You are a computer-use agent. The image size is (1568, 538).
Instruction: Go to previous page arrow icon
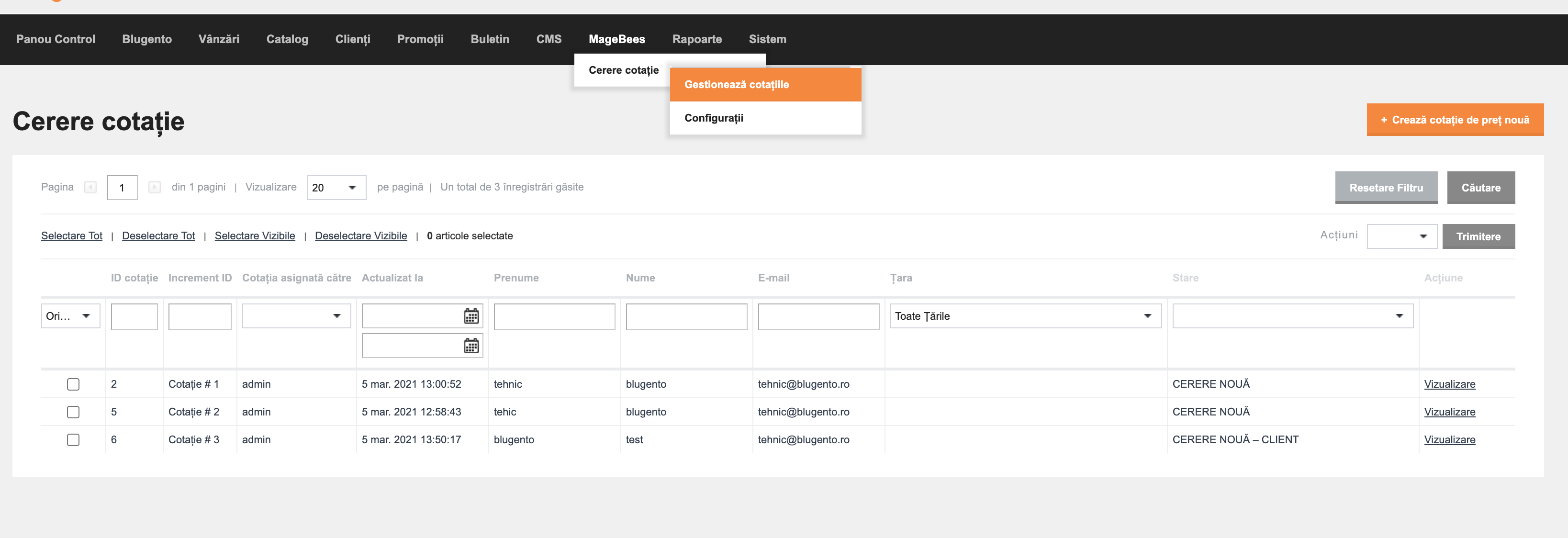tap(90, 188)
